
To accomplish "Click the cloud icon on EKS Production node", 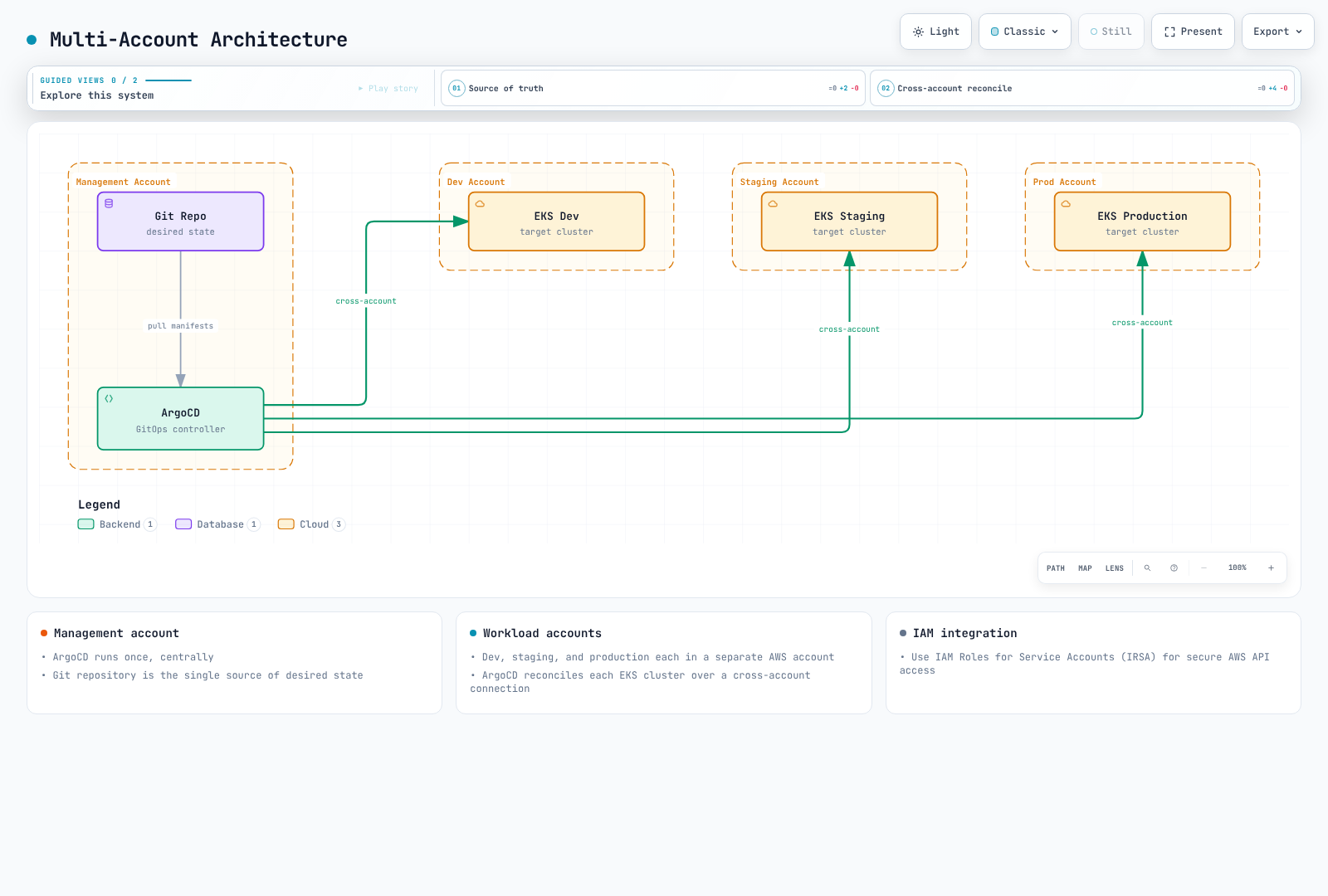I will (x=1066, y=203).
